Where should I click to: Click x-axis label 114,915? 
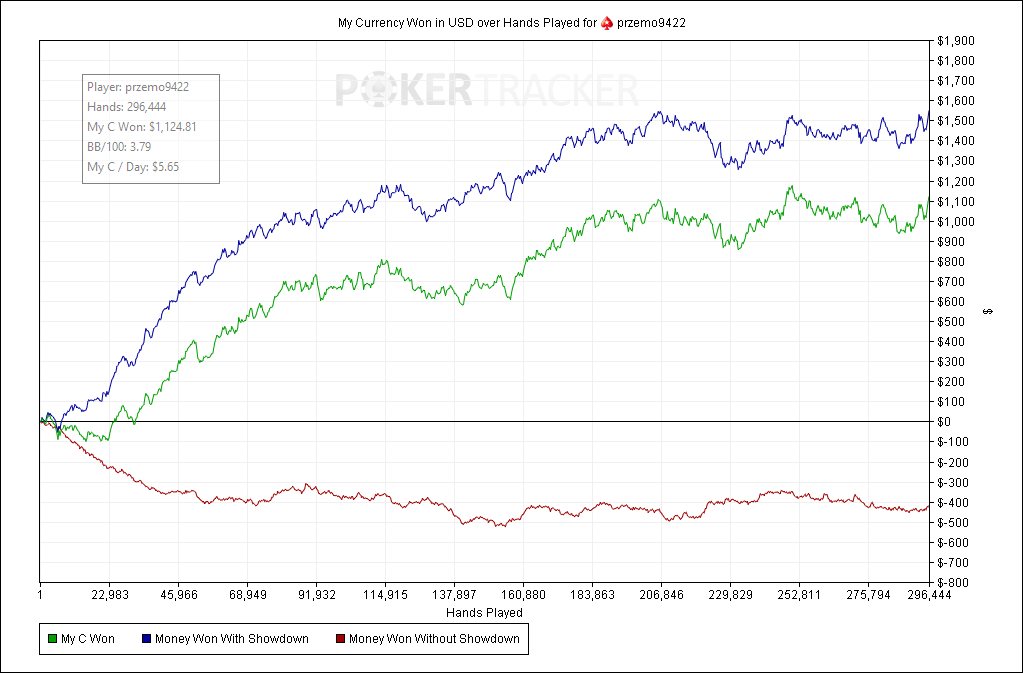(385, 595)
